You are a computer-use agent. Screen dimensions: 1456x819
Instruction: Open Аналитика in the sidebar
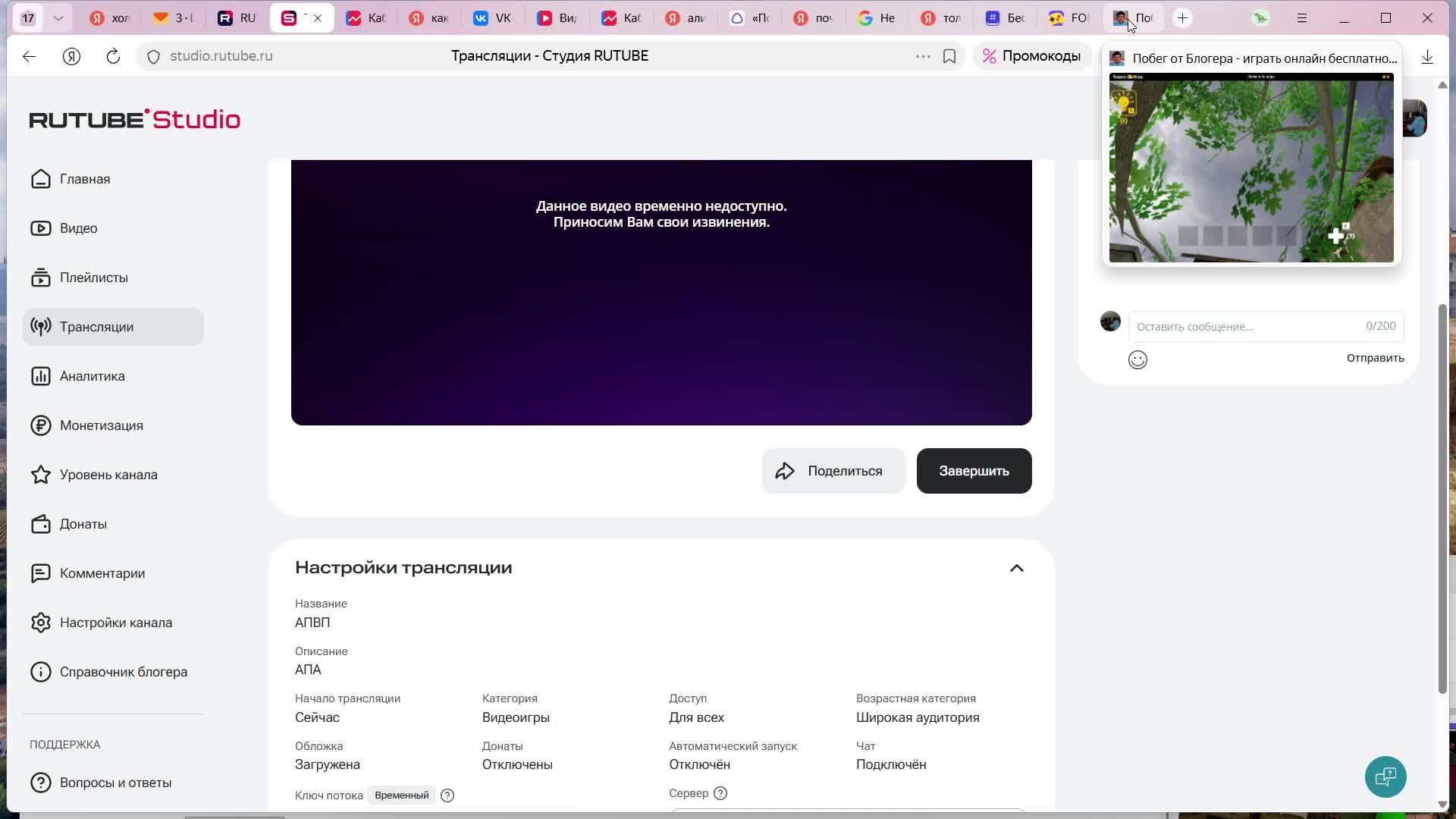point(92,376)
